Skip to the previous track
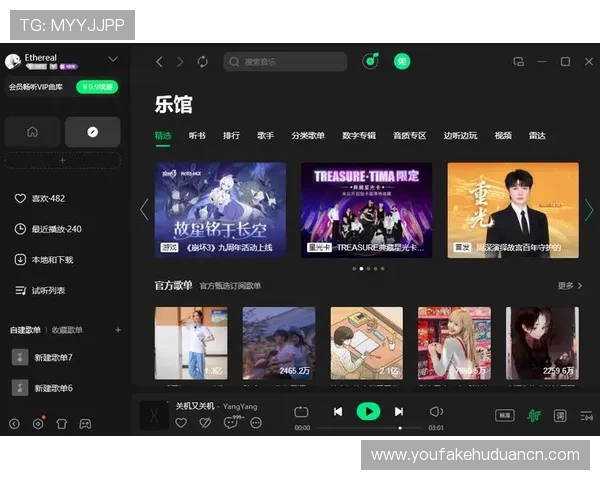The image size is (600, 480). click(338, 412)
